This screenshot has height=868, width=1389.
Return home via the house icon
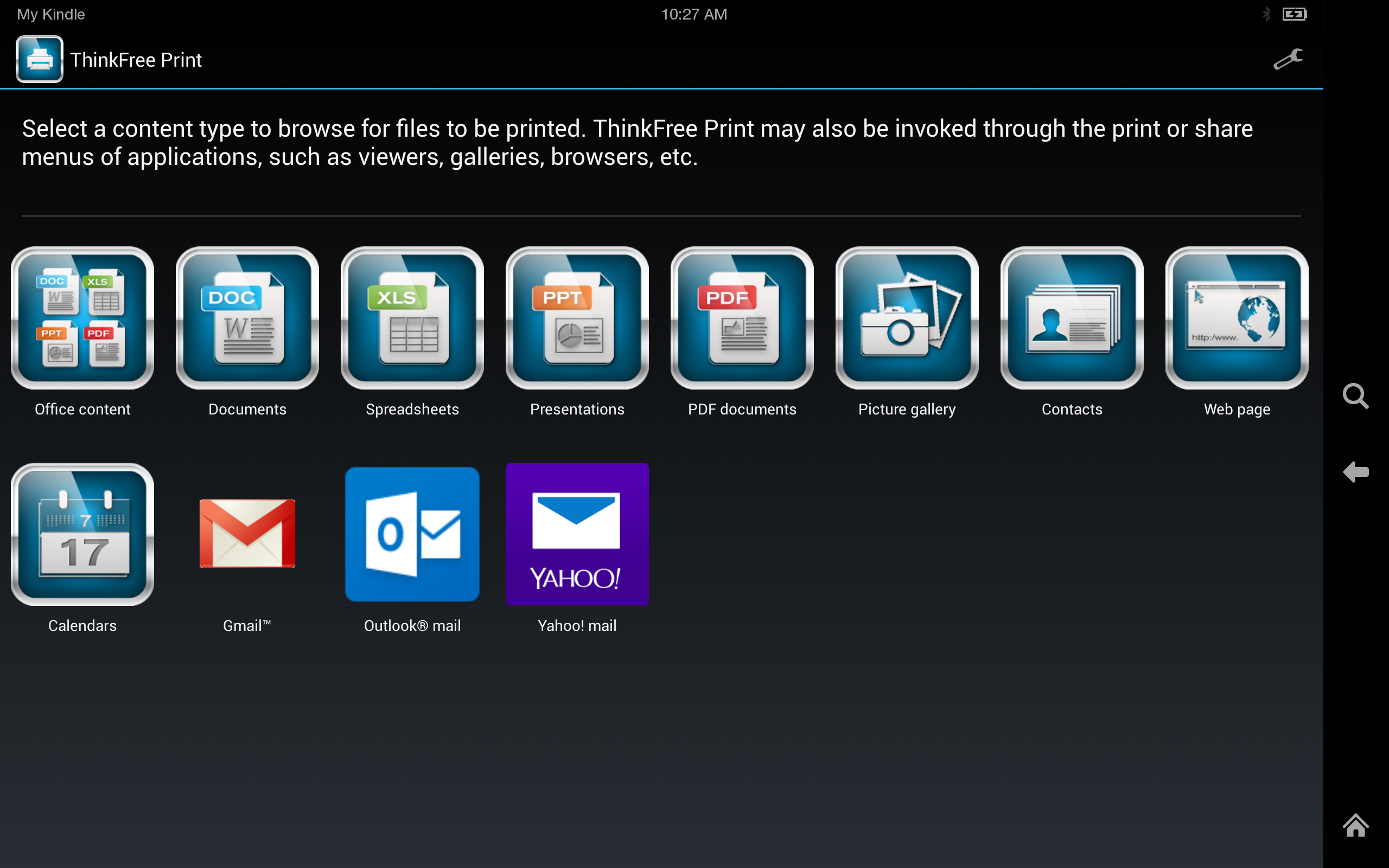[1356, 825]
